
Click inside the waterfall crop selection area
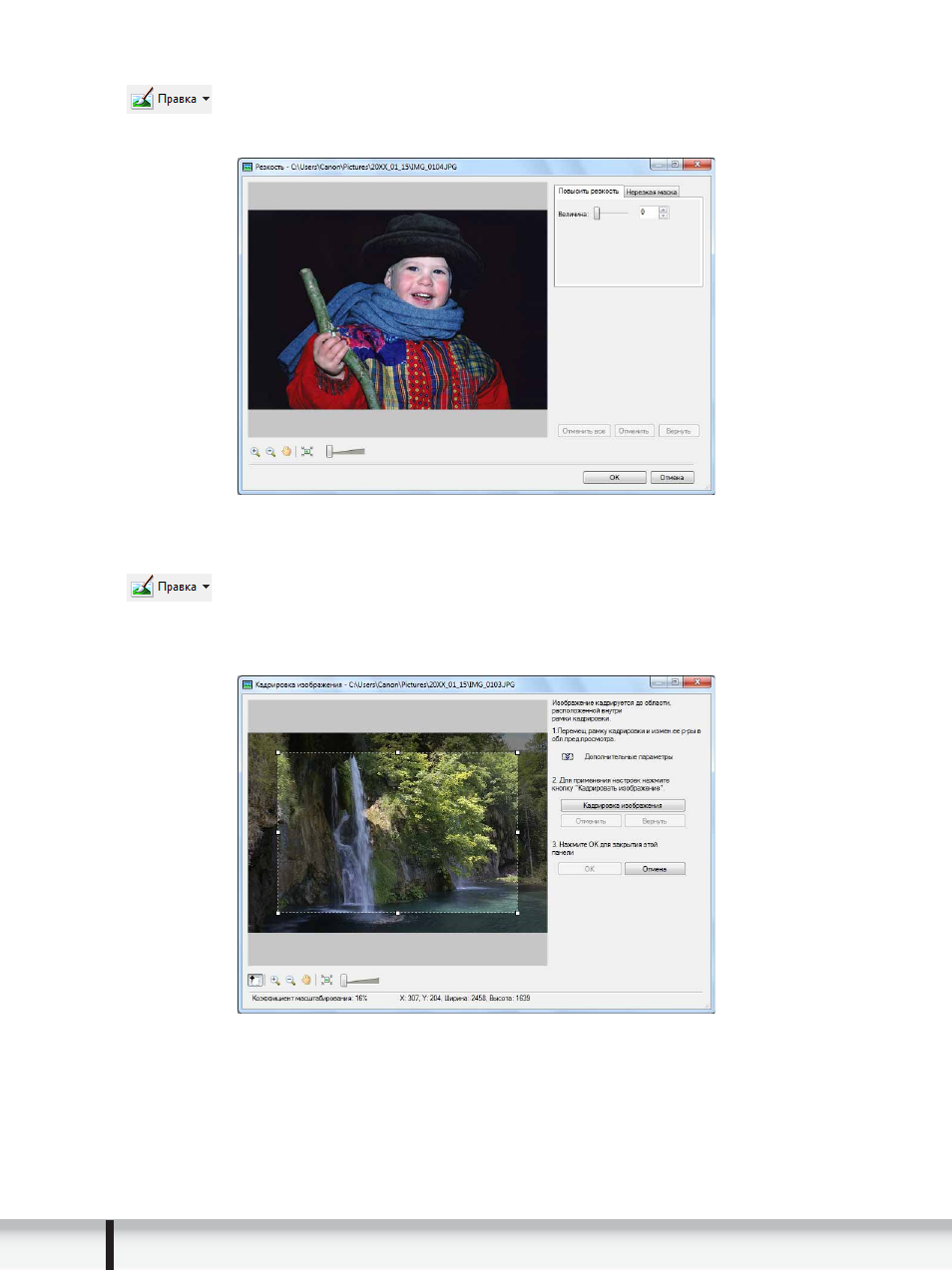coord(397,832)
